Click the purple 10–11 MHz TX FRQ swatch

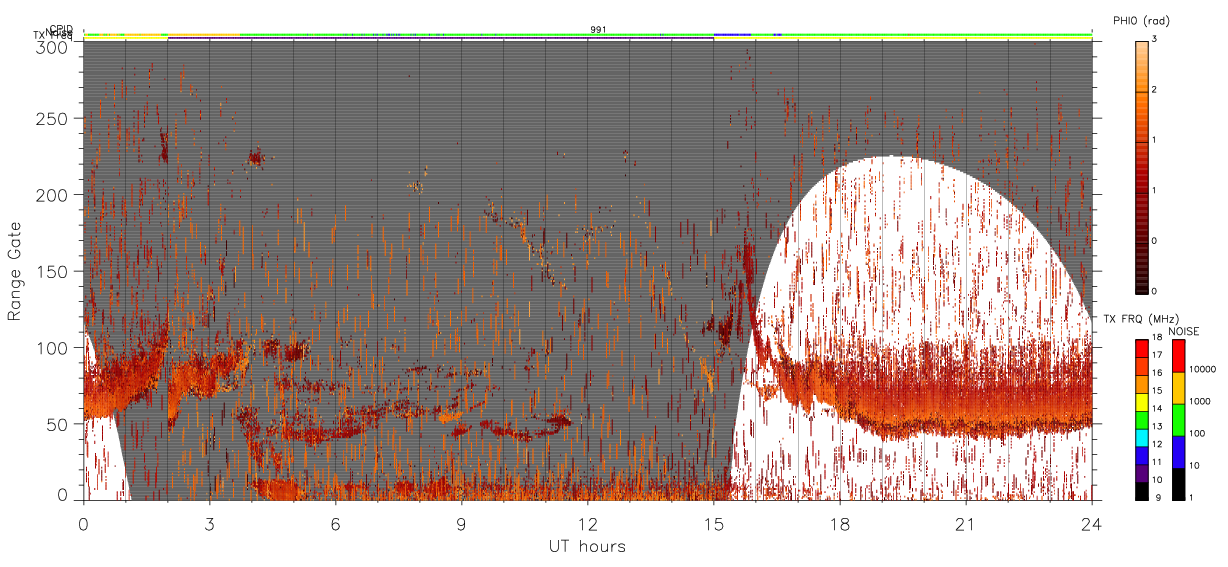[x=1142, y=474]
